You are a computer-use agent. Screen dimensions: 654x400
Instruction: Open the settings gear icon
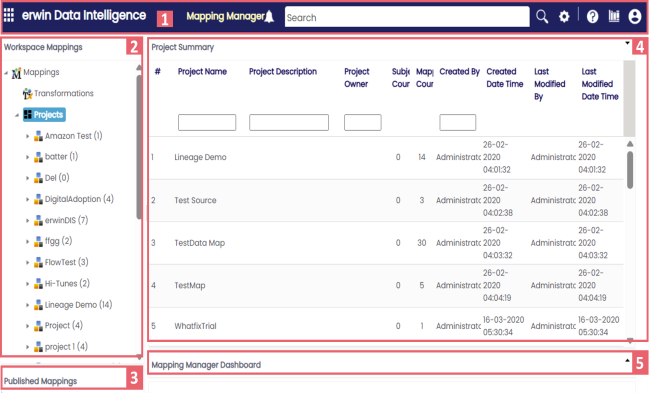pos(564,17)
